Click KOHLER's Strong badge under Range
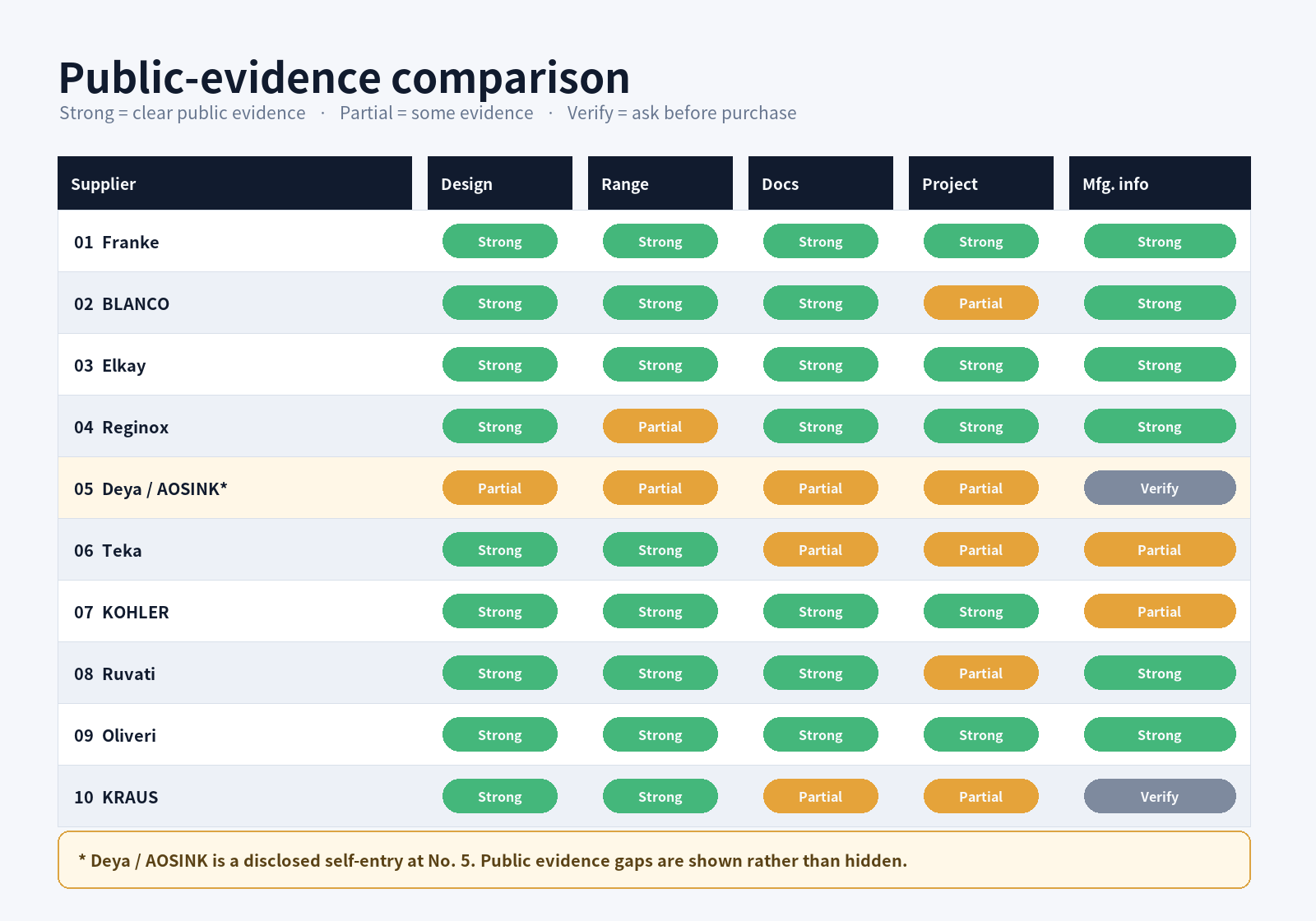Screen dimensions: 1316x921 [660, 611]
